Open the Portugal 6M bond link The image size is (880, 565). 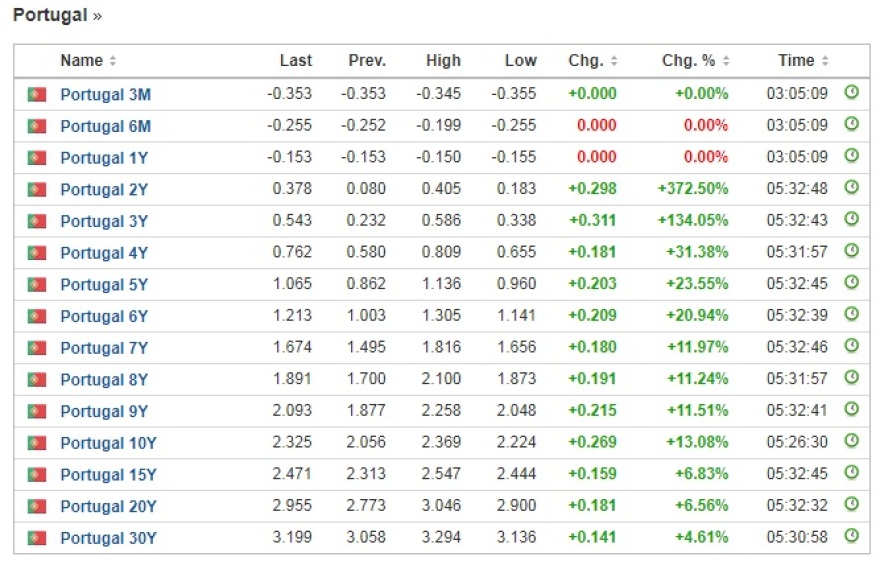coord(105,126)
